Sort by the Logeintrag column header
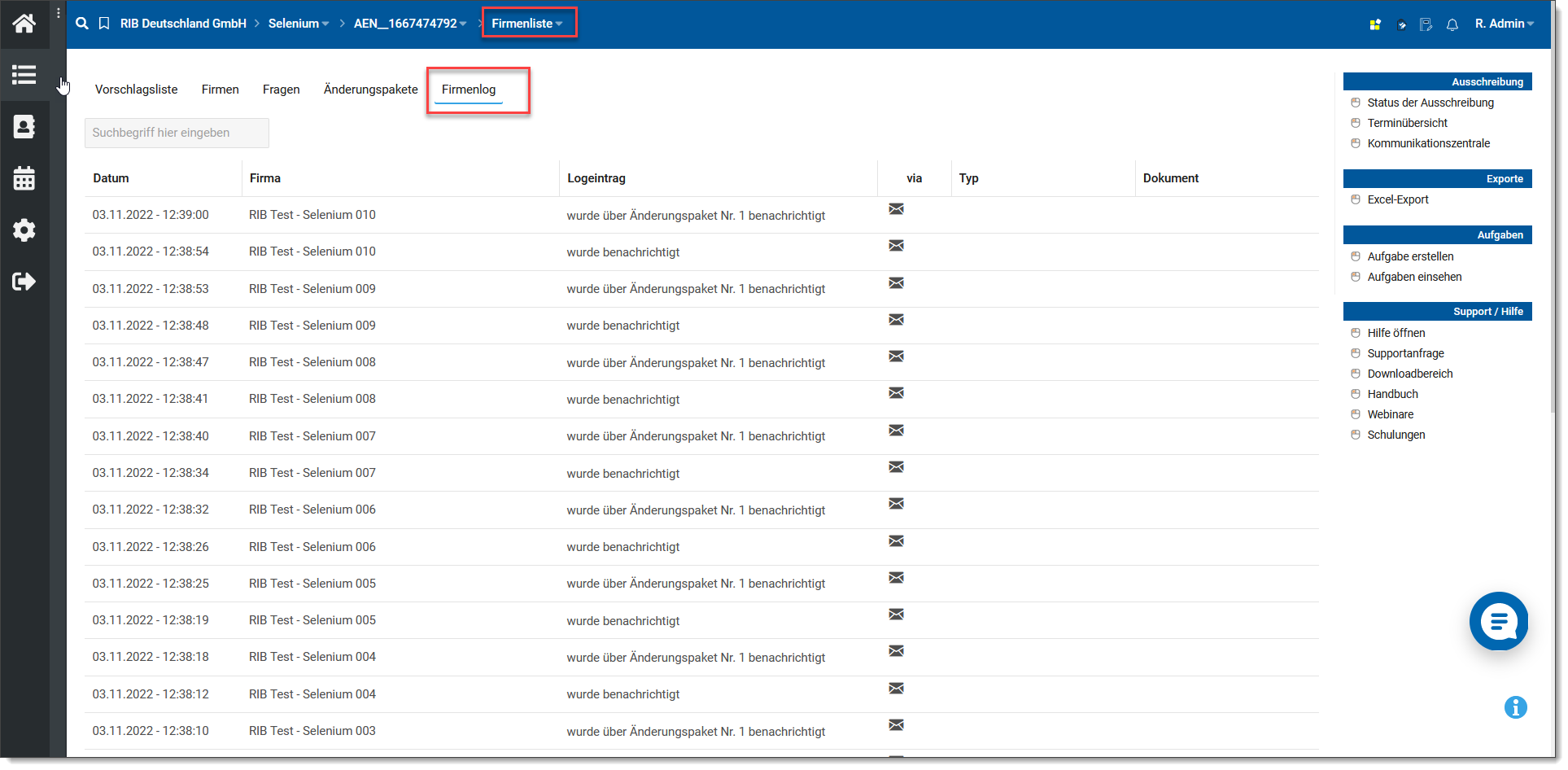 596,178
